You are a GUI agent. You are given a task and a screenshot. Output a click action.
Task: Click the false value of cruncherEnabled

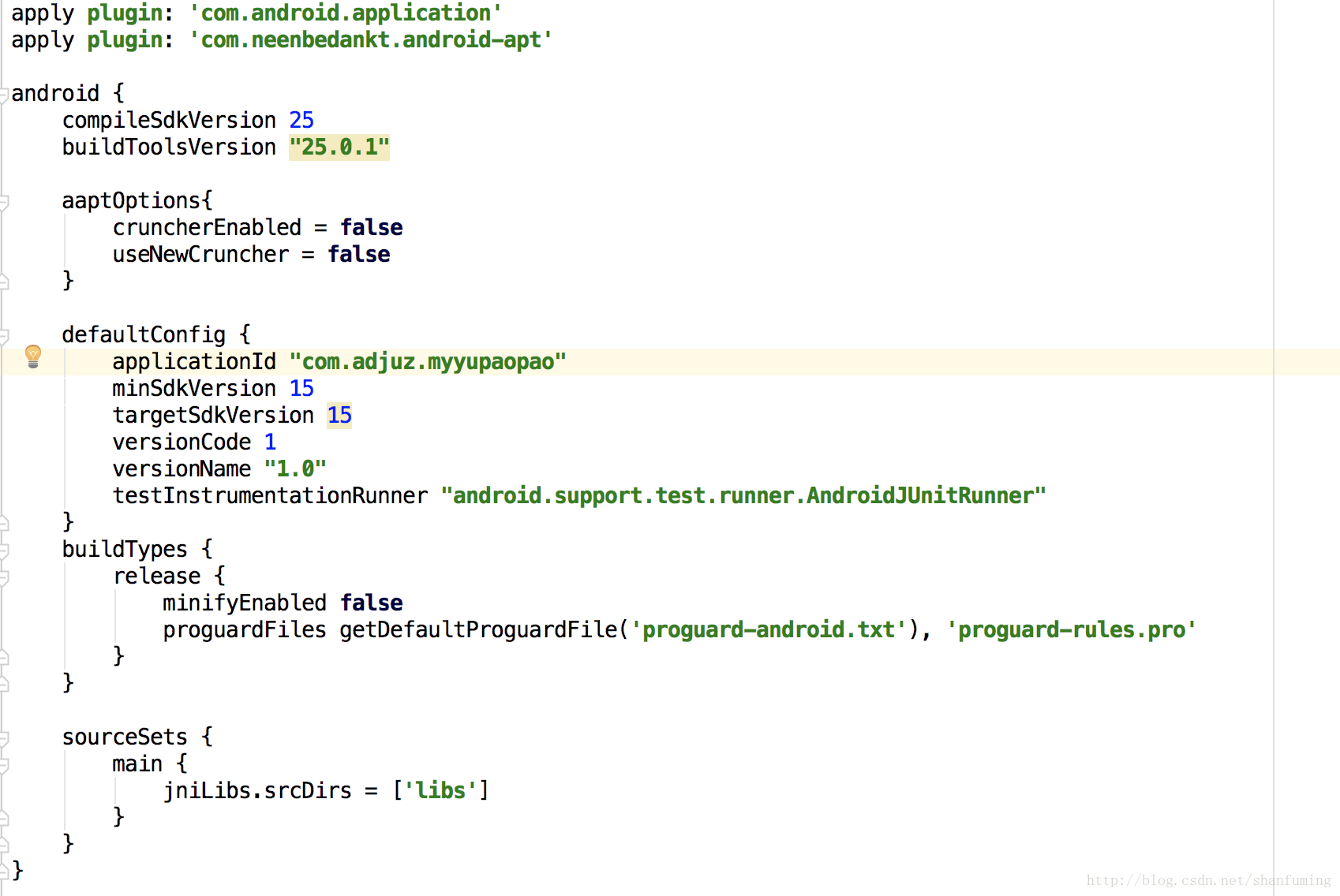(x=372, y=228)
